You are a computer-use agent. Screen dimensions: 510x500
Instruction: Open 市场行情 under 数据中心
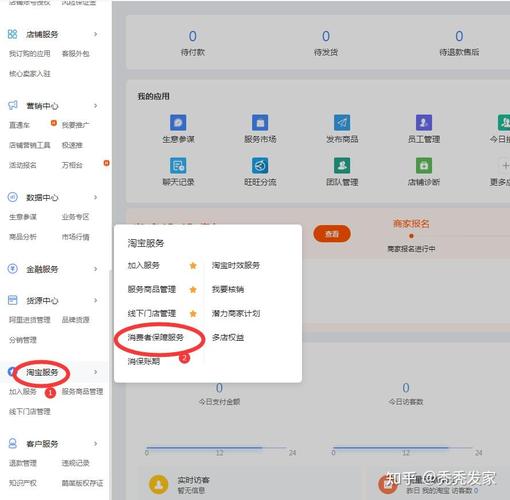coord(76,237)
